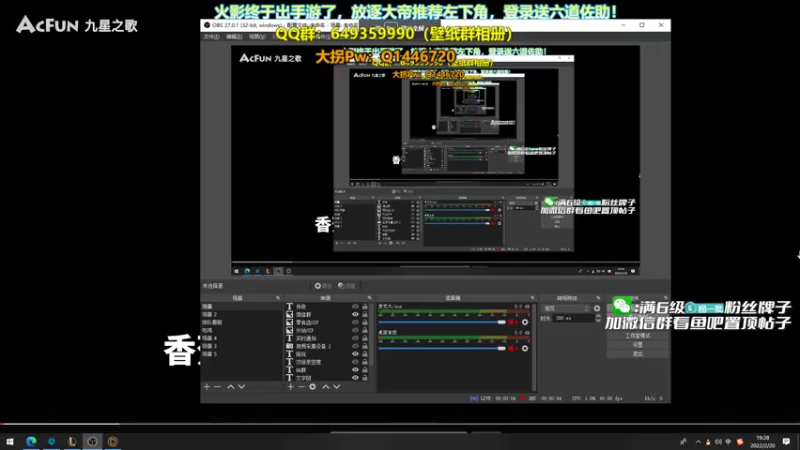Move scene down in Scenes panel
The width and height of the screenshot is (800, 450).
(242, 387)
